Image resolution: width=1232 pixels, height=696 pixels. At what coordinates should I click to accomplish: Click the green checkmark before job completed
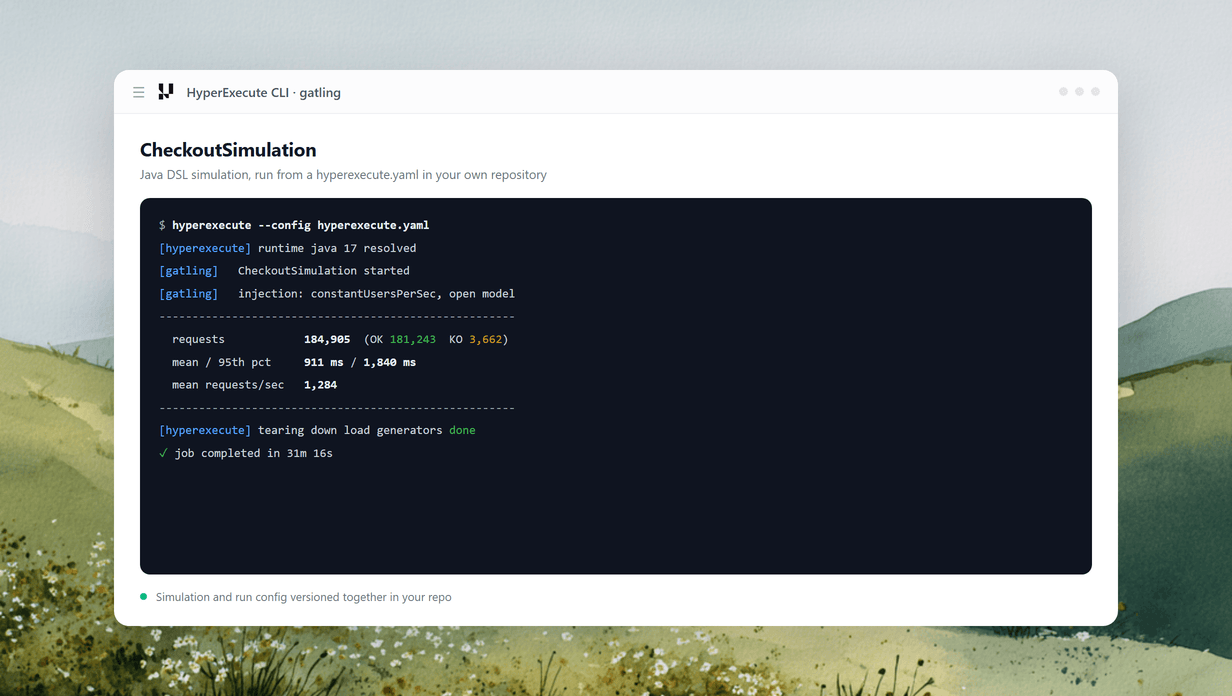point(163,453)
